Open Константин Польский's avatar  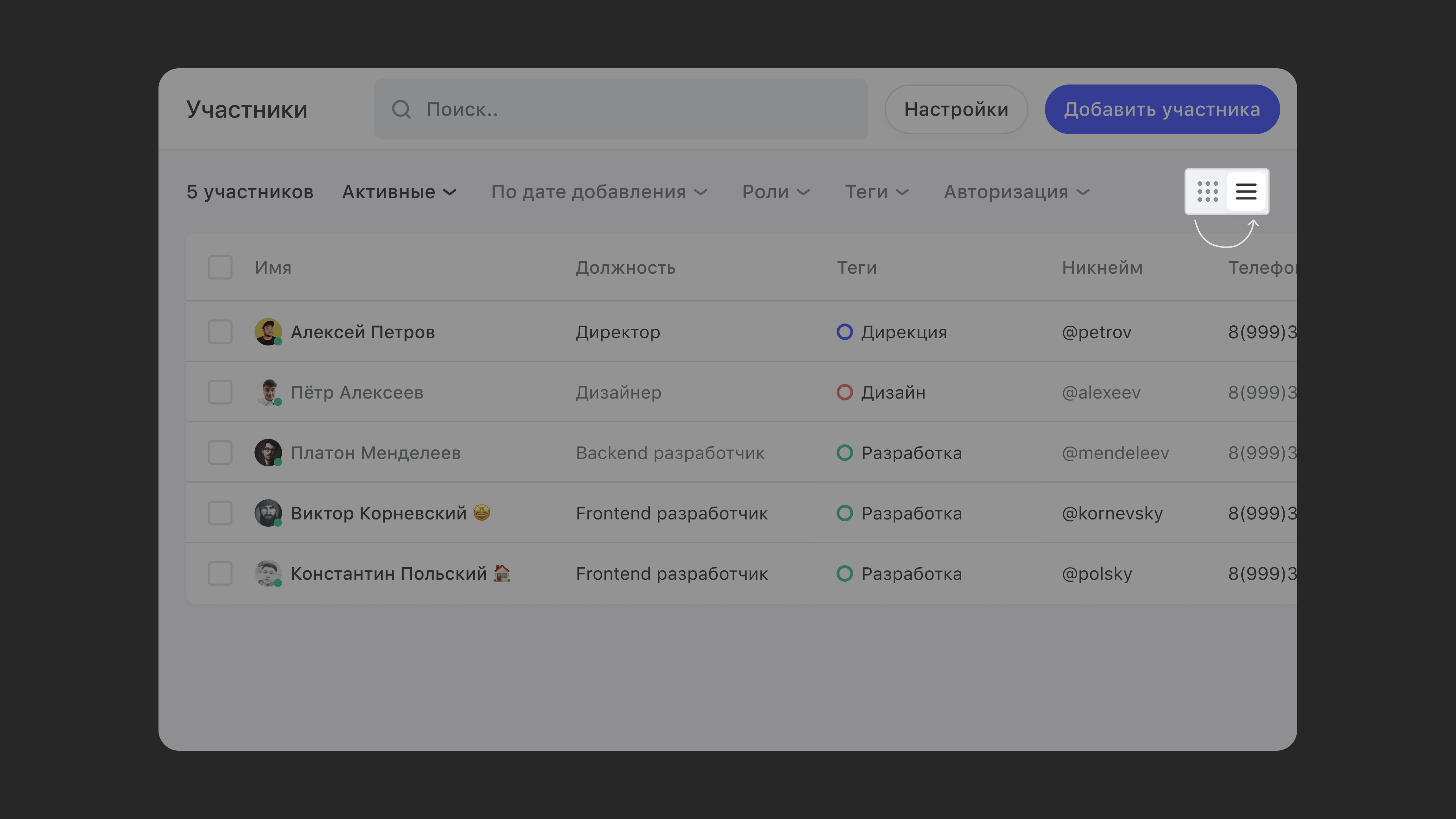(x=268, y=573)
